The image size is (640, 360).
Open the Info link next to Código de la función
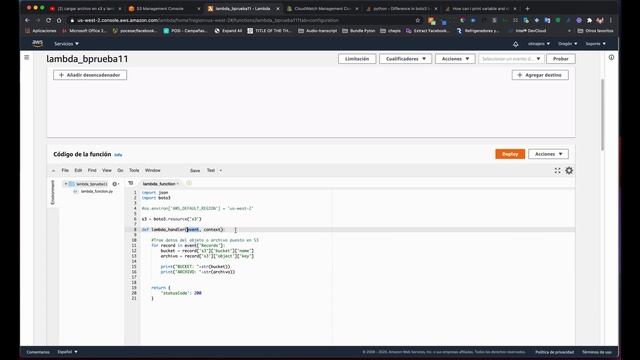pos(118,155)
